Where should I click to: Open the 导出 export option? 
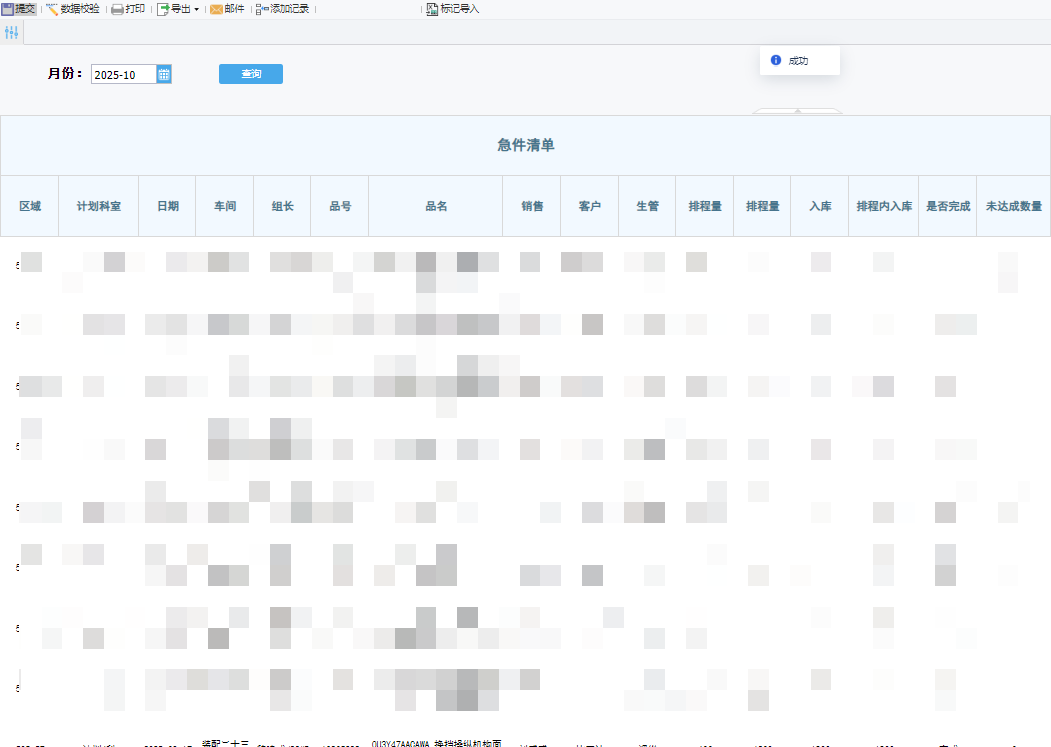pos(174,9)
